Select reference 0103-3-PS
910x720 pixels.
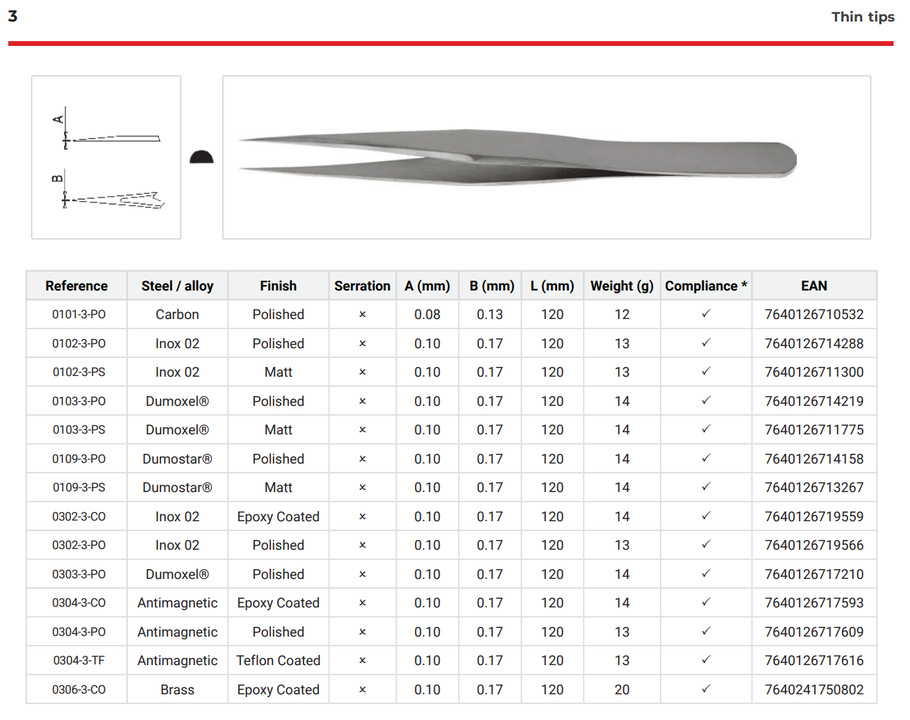79,430
